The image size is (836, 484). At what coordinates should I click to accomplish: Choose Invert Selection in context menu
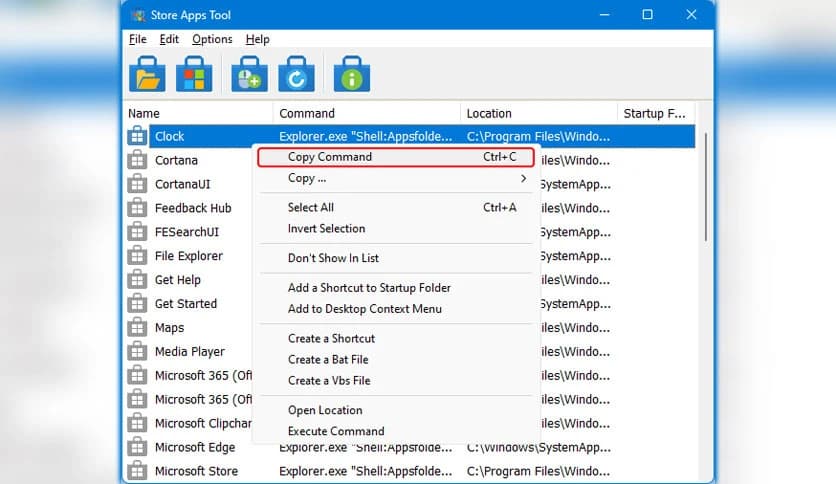coord(396,229)
